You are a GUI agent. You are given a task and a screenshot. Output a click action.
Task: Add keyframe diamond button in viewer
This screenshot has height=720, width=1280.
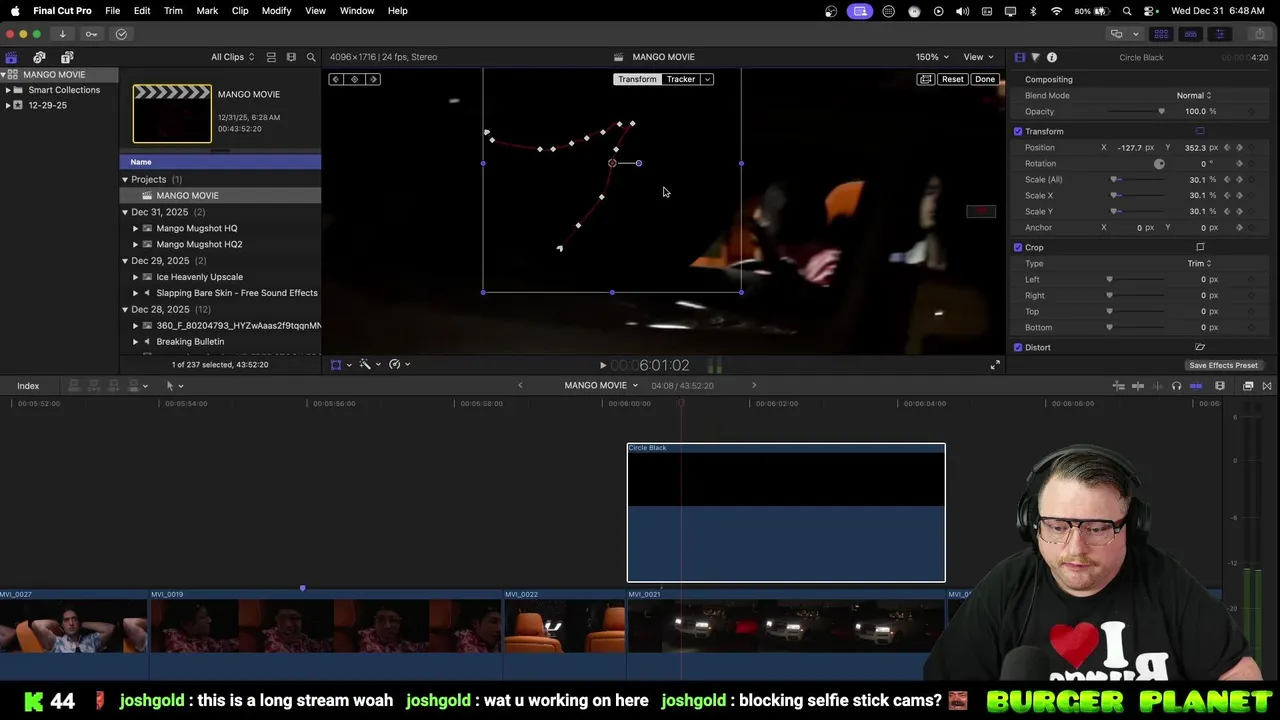pyautogui.click(x=354, y=79)
